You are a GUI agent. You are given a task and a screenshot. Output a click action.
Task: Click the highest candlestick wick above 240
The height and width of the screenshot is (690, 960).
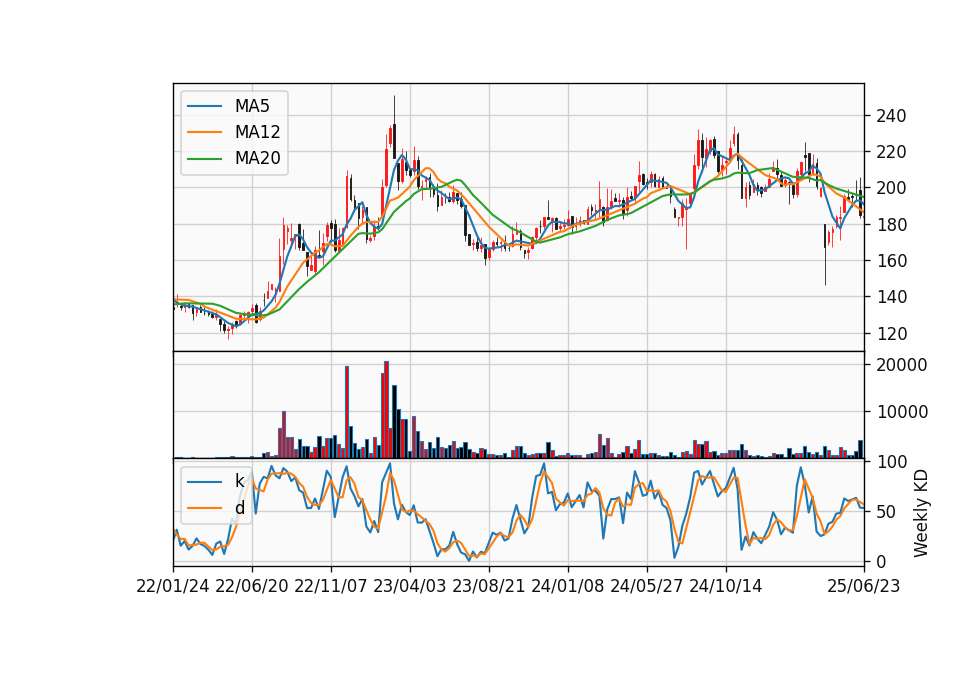(394, 110)
